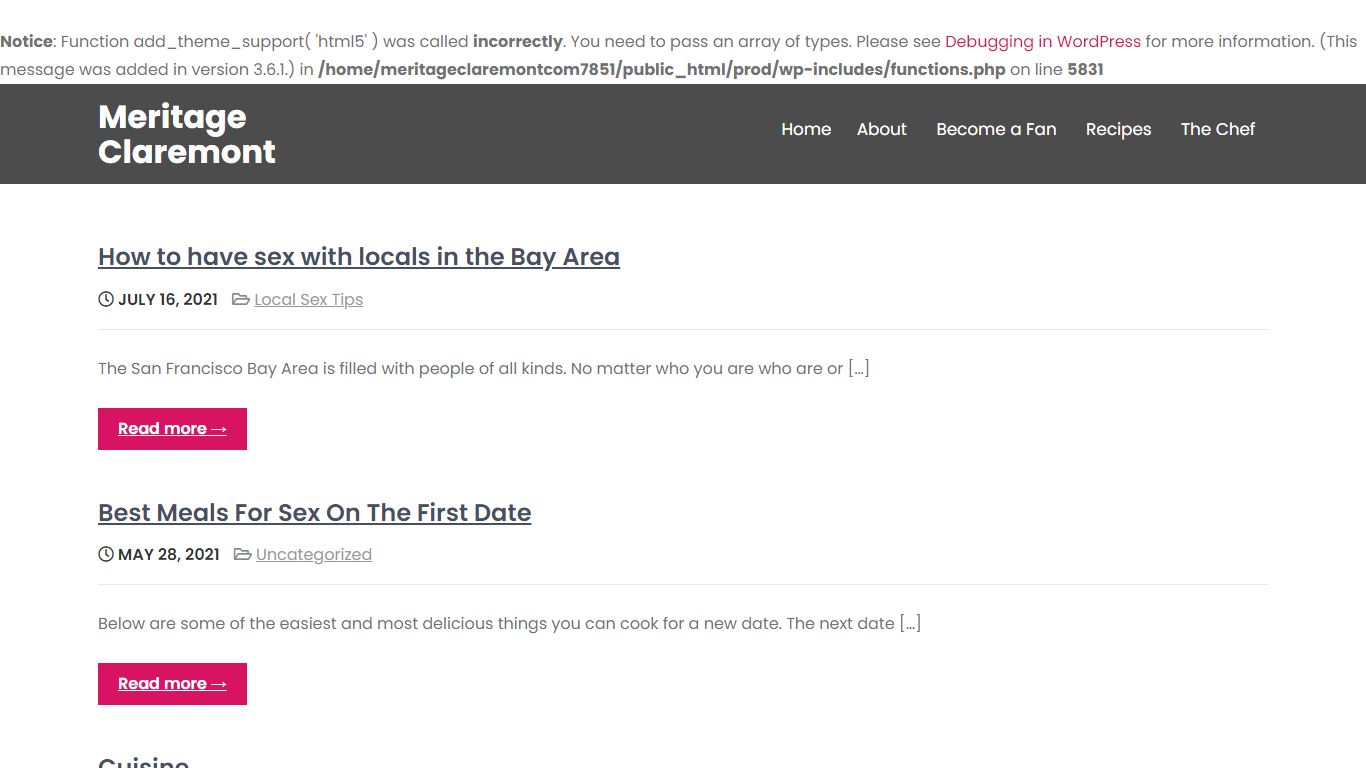Select Recipes from the top menu
1366x768 pixels.
pyautogui.click(x=1118, y=129)
